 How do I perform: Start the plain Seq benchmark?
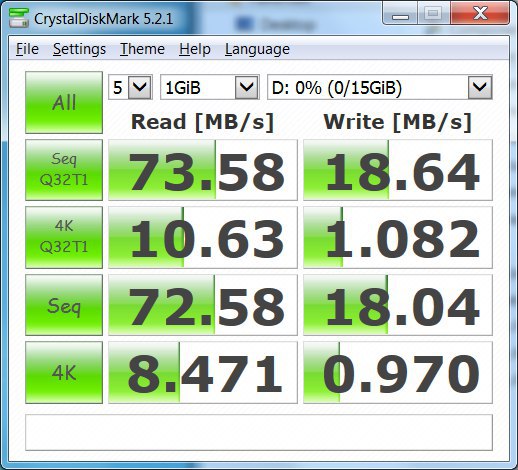click(x=64, y=305)
